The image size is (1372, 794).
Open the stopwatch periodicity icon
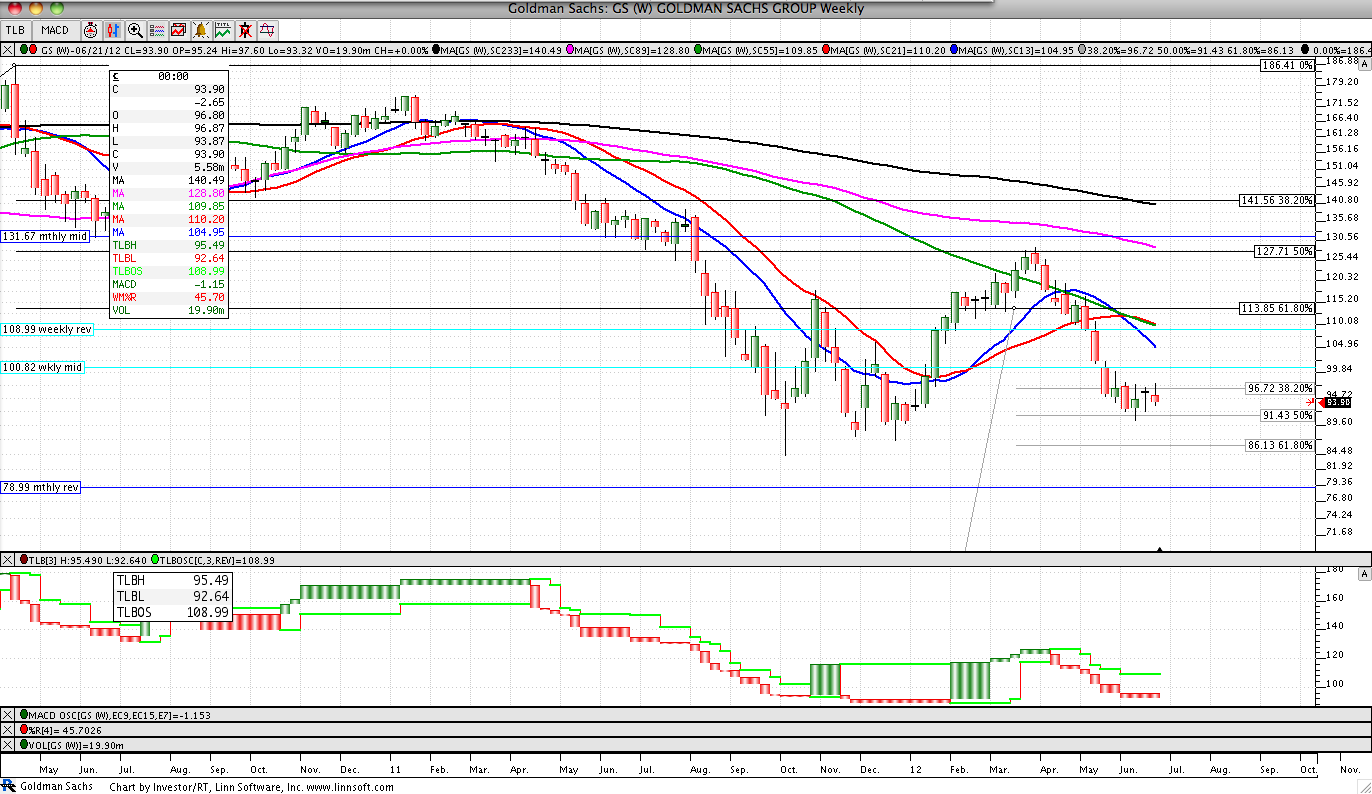90,30
